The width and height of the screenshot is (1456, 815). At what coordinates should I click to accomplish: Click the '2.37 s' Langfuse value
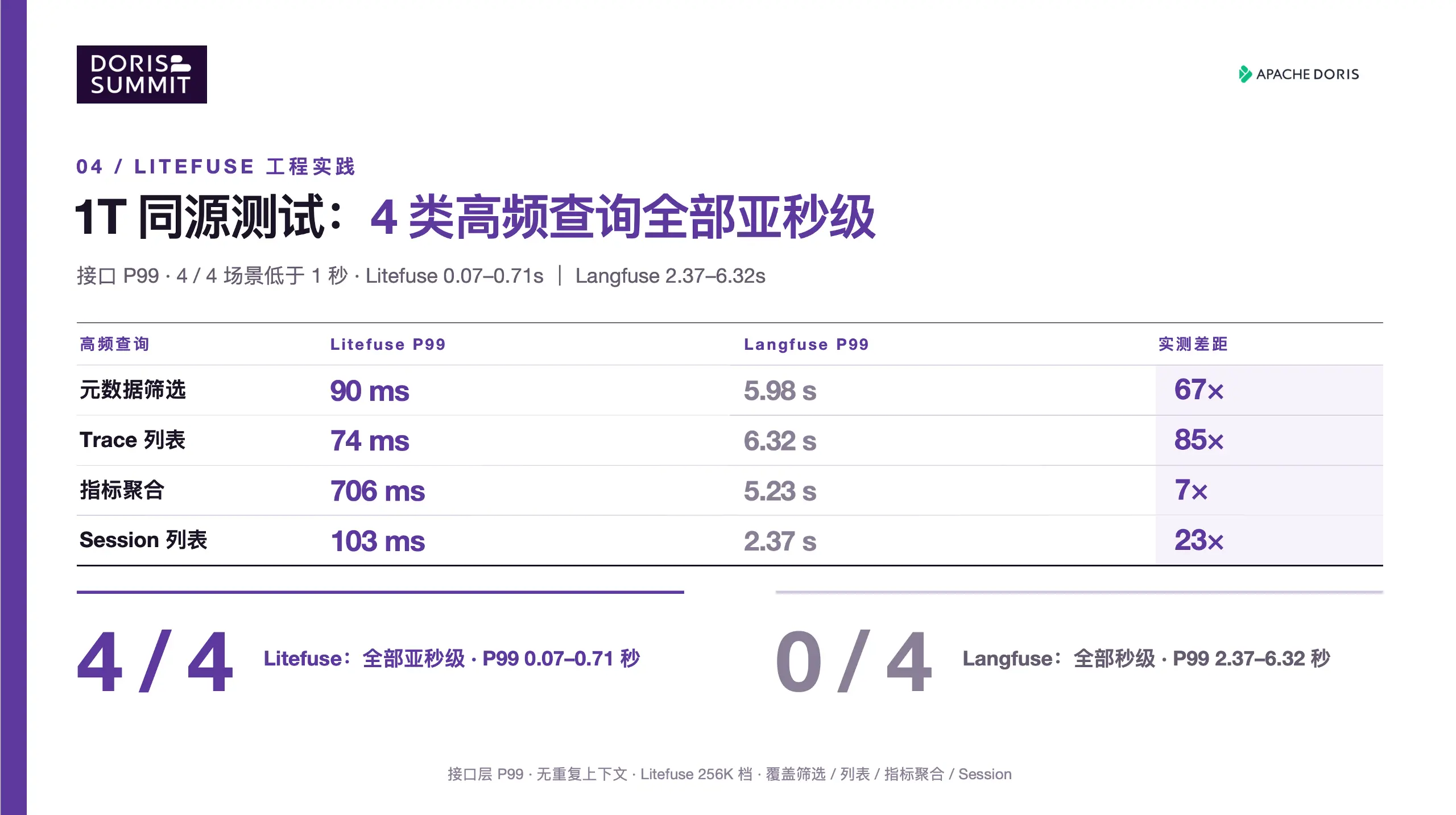point(780,541)
